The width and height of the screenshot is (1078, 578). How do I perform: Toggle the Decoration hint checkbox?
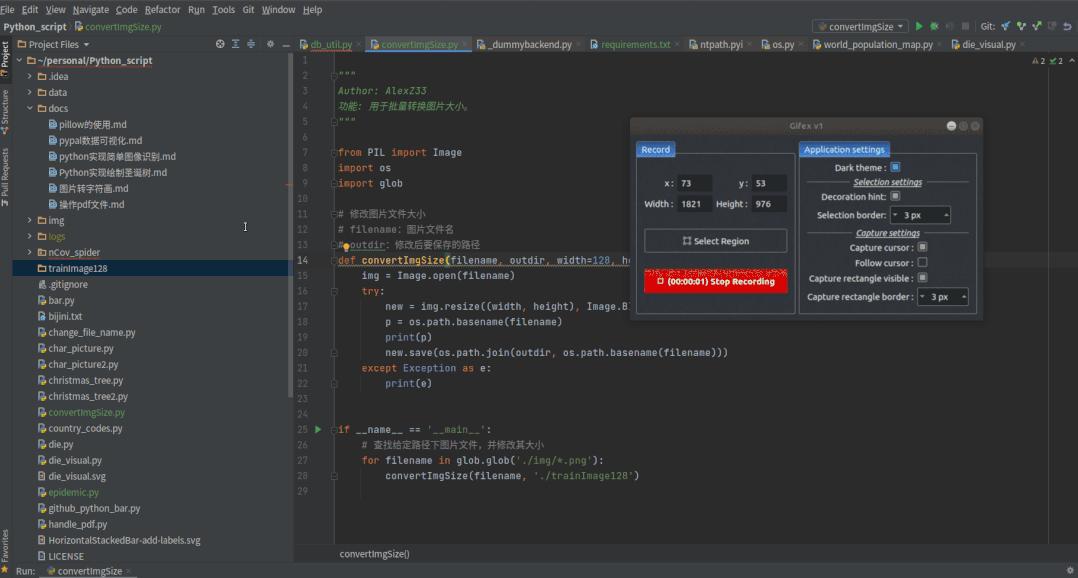(x=895, y=196)
